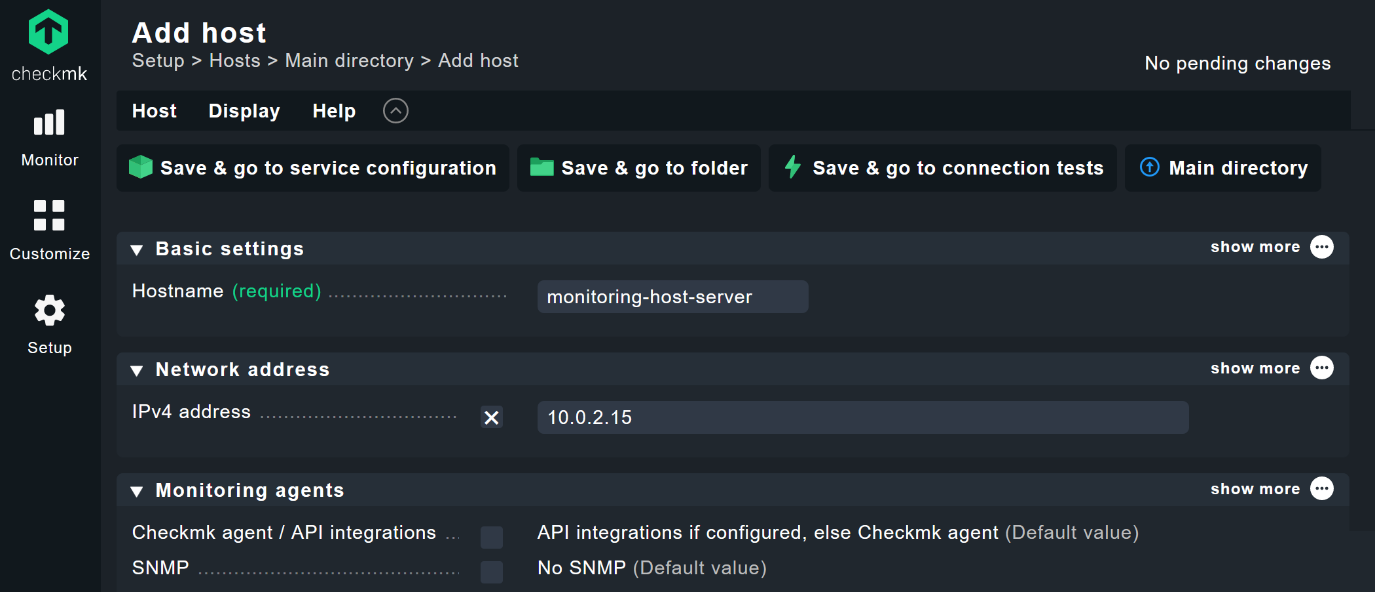Screen dimensions: 1375x592
Task: Open the Setup sidebar section
Action: coord(48,322)
